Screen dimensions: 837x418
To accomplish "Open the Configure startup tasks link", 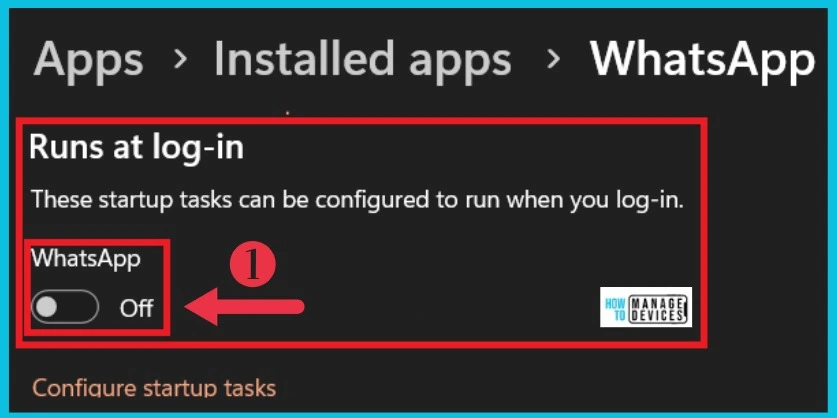I will [154, 388].
